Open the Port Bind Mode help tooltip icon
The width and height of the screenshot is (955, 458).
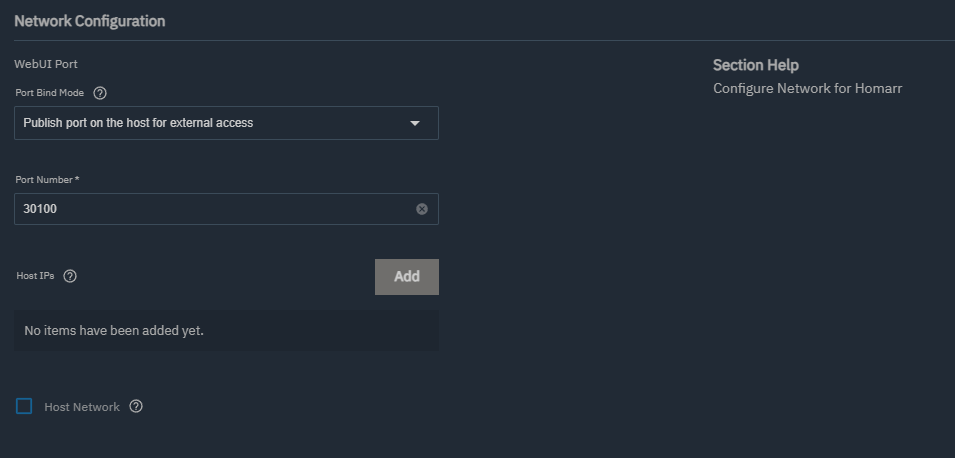point(100,93)
